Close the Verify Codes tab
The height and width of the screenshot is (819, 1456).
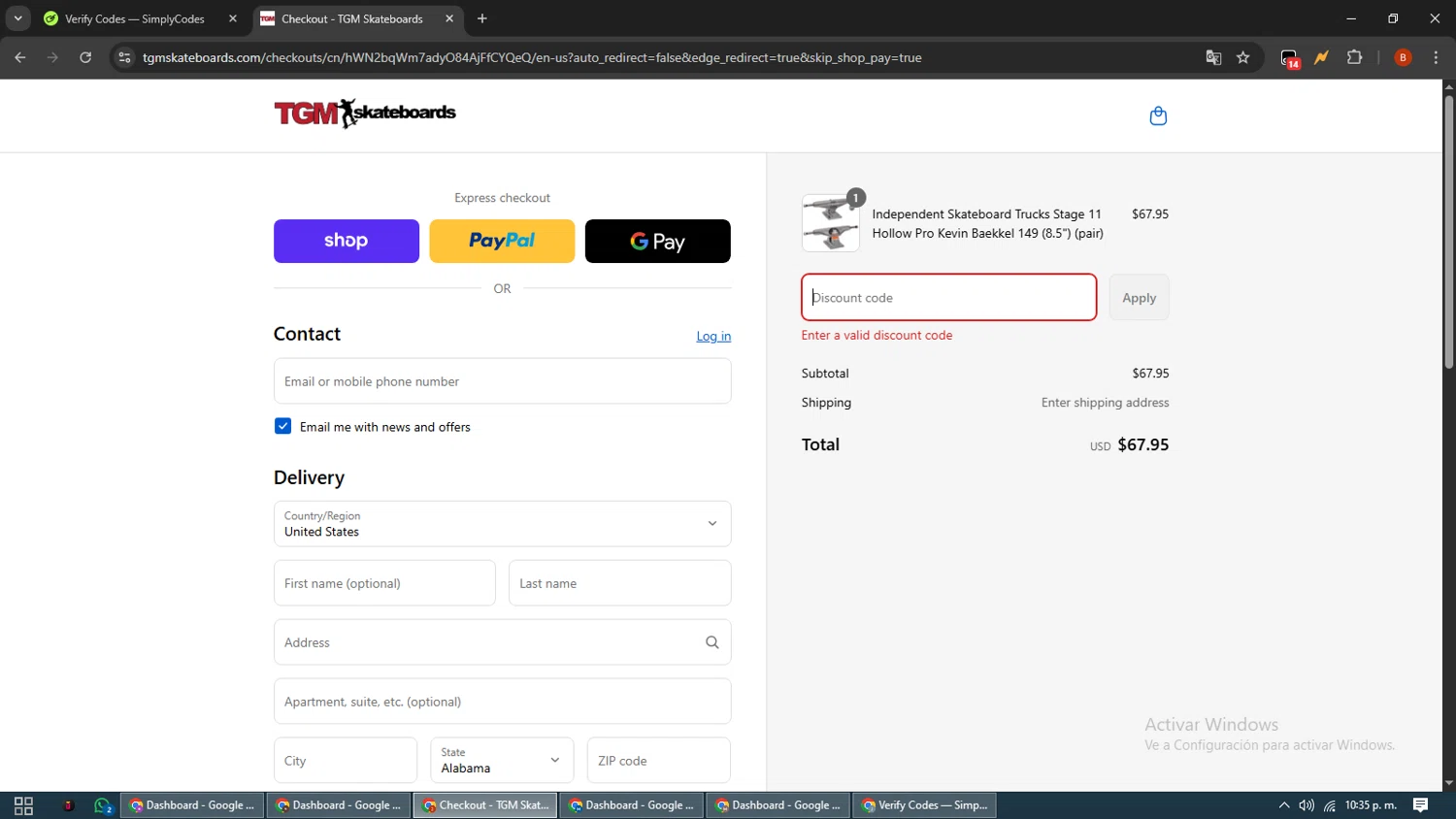point(233,18)
